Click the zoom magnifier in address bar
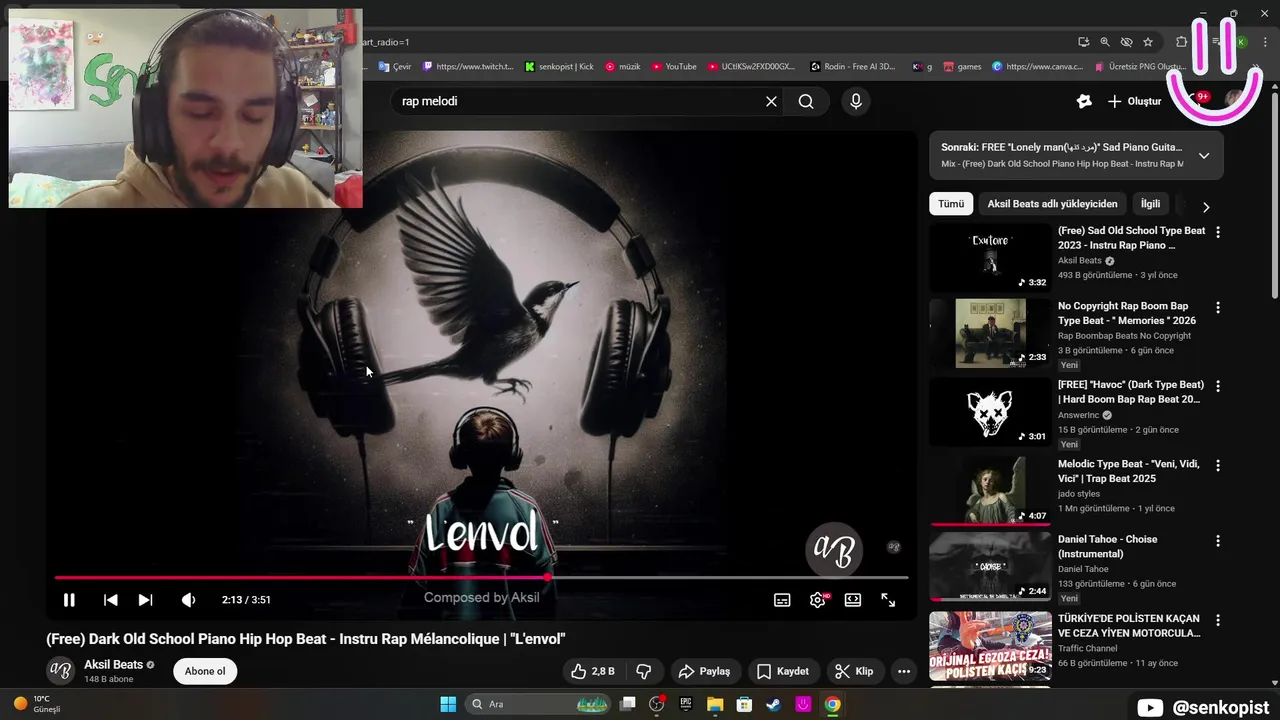The image size is (1280, 720). click(x=1105, y=42)
